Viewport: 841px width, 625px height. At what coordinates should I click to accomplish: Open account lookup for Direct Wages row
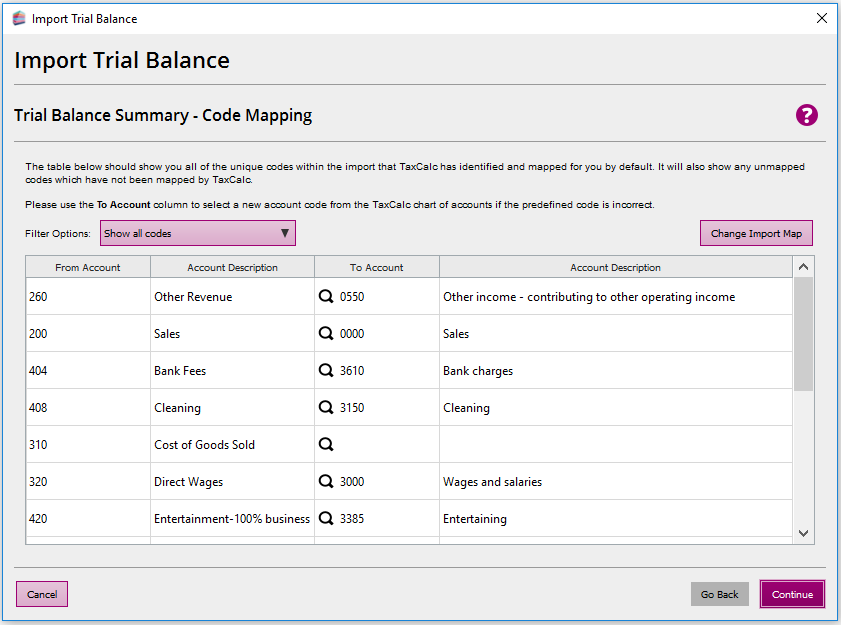(326, 481)
